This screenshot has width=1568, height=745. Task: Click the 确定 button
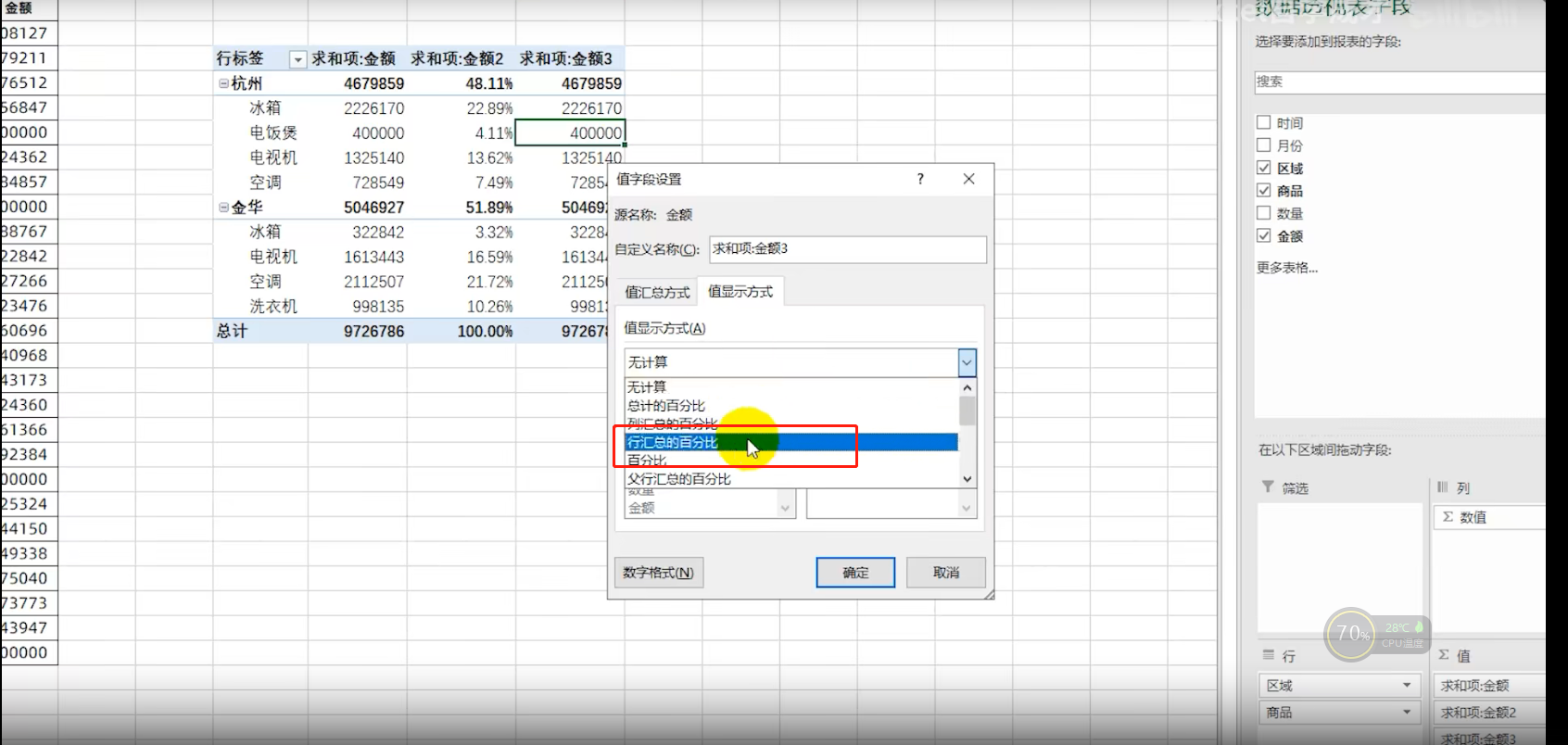pyautogui.click(x=855, y=573)
